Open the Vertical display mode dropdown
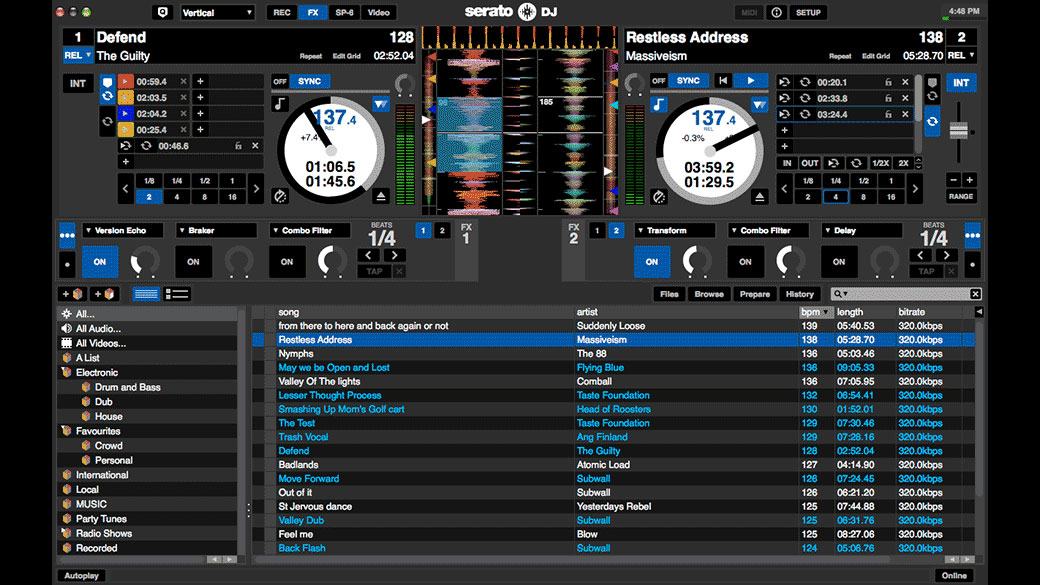Viewport: 1040px width, 585px height. (x=218, y=13)
